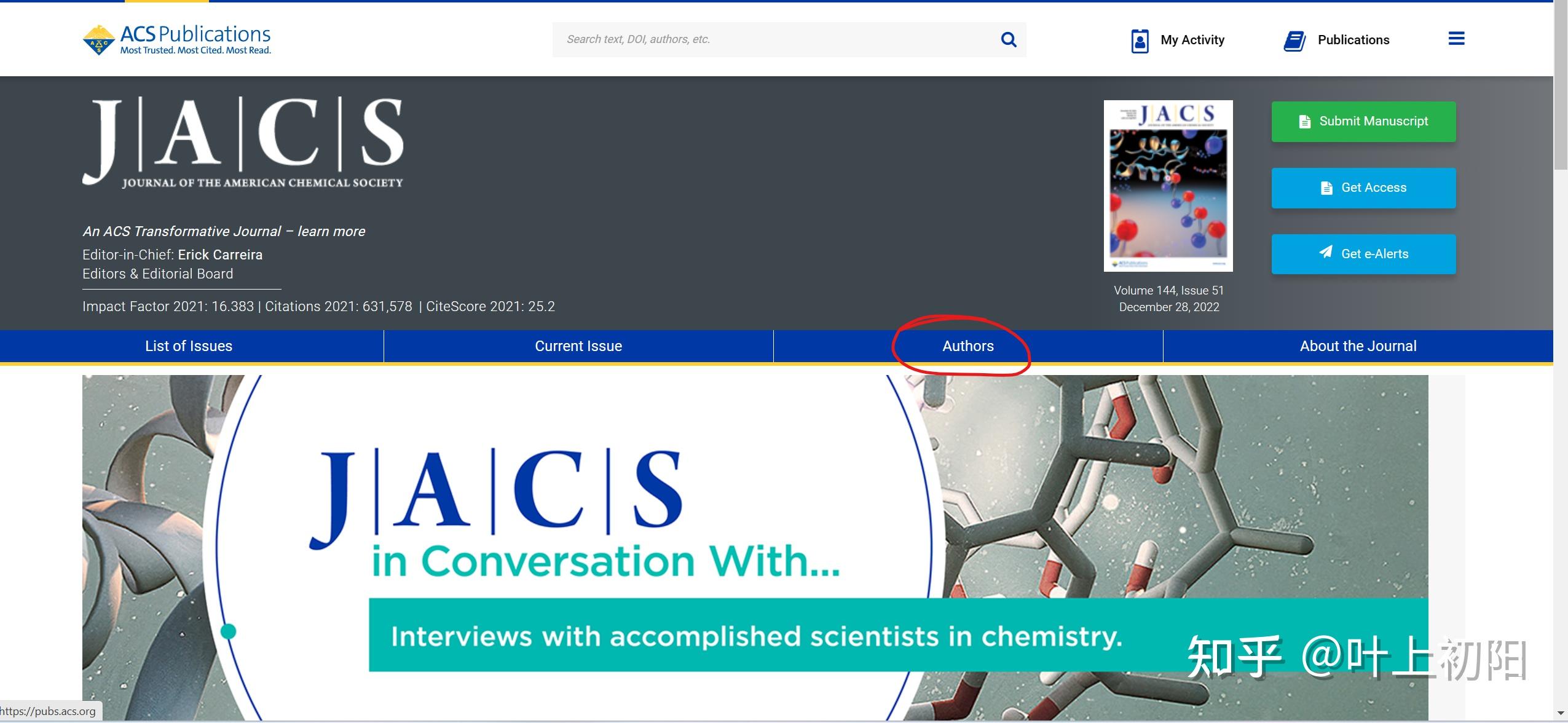The width and height of the screenshot is (1568, 723).
Task: Select List of Issues tab
Action: (x=191, y=346)
